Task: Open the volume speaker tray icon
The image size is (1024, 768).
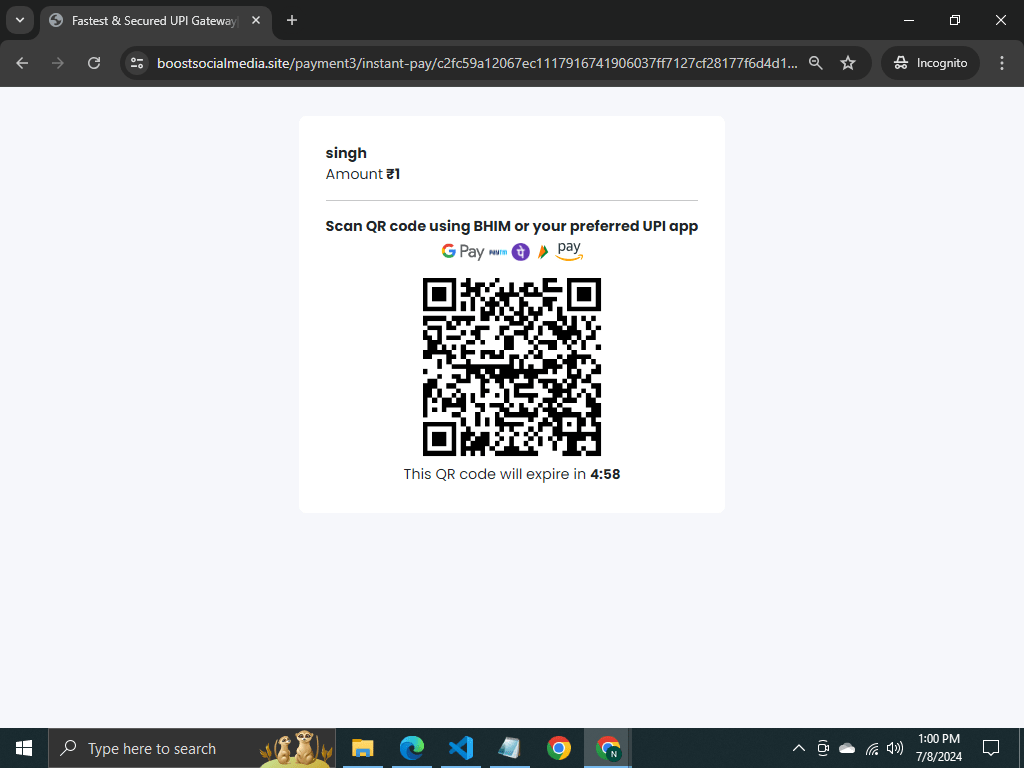Action: point(895,748)
